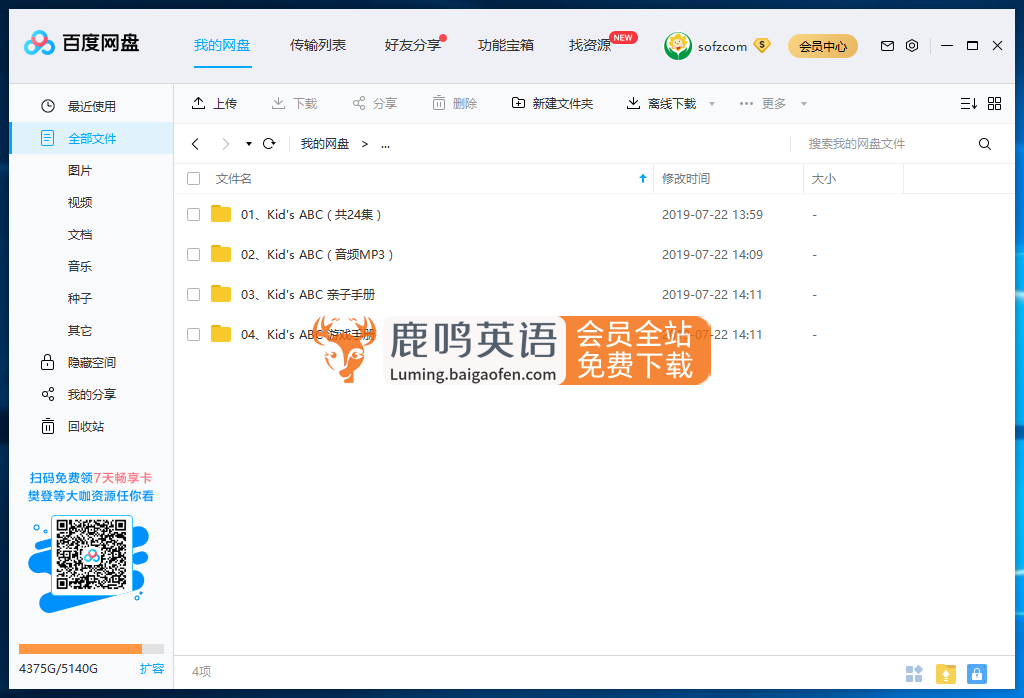Open the settings hexagon icon
The width and height of the screenshot is (1024, 698).
[x=912, y=46]
